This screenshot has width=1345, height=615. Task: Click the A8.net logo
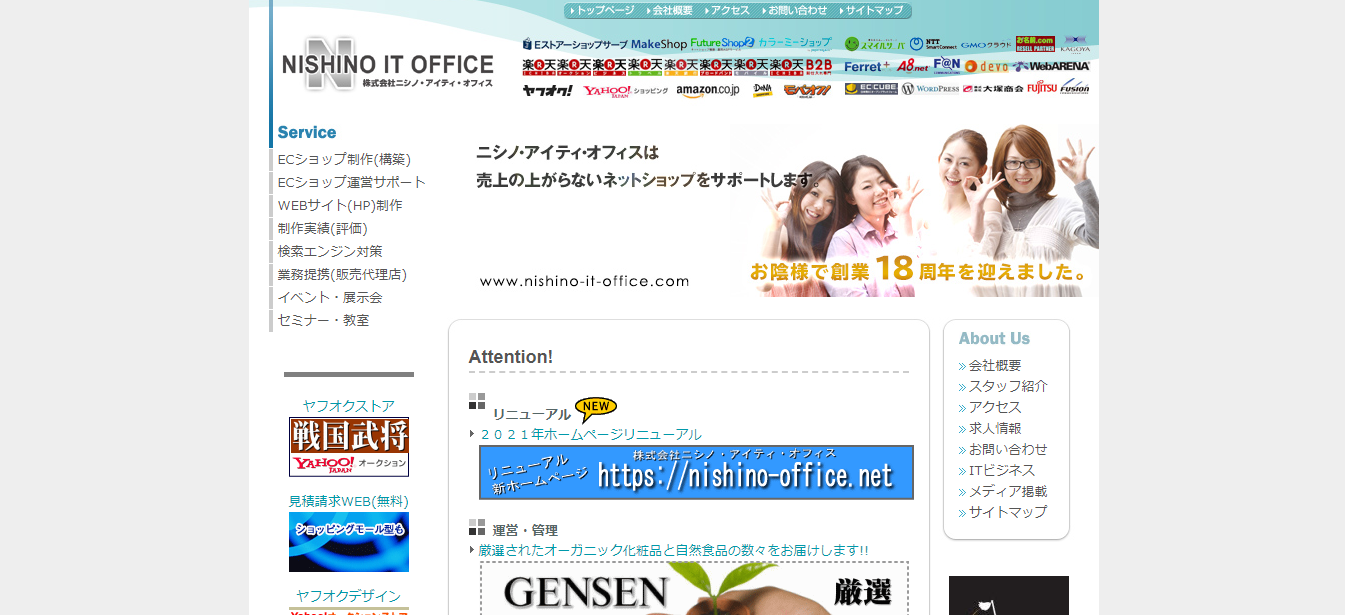pyautogui.click(x=912, y=66)
